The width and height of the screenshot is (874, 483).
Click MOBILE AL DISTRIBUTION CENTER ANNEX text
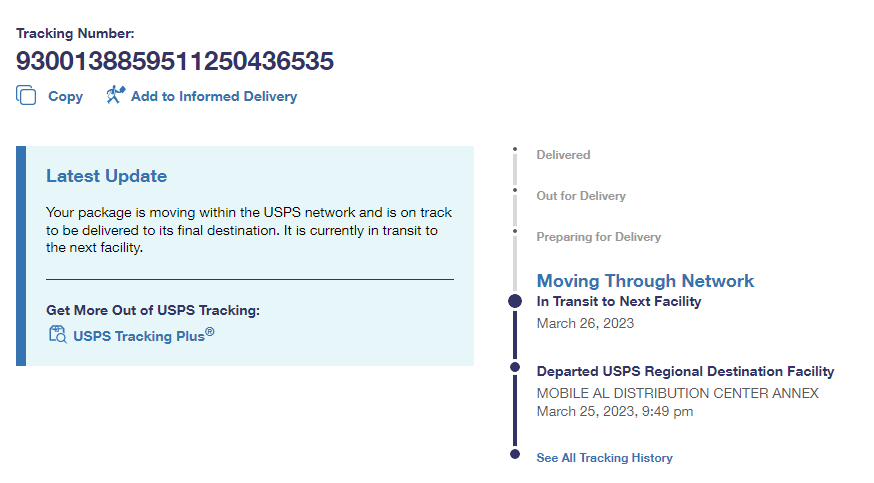coord(677,393)
